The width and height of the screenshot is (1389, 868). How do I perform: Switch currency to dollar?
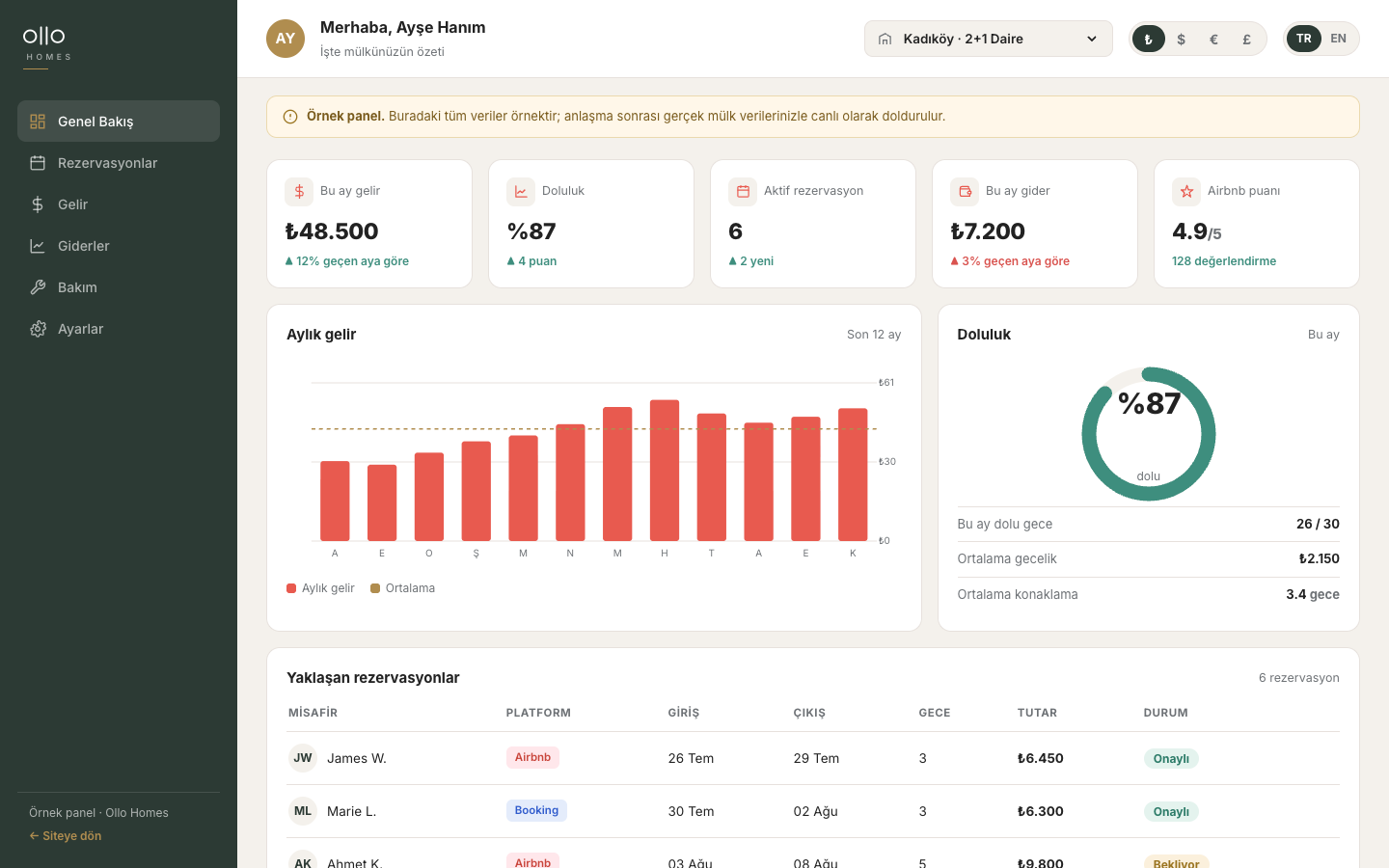coord(1181,39)
